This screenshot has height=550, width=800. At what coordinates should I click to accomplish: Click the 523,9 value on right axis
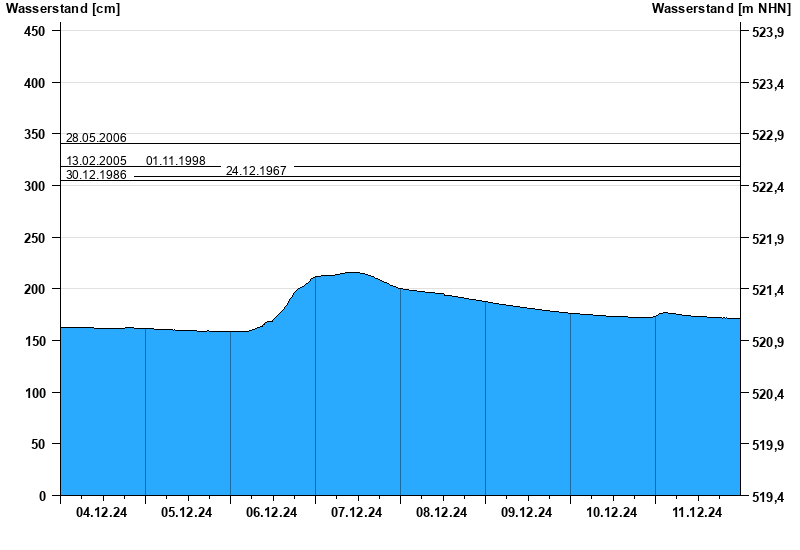click(x=767, y=33)
